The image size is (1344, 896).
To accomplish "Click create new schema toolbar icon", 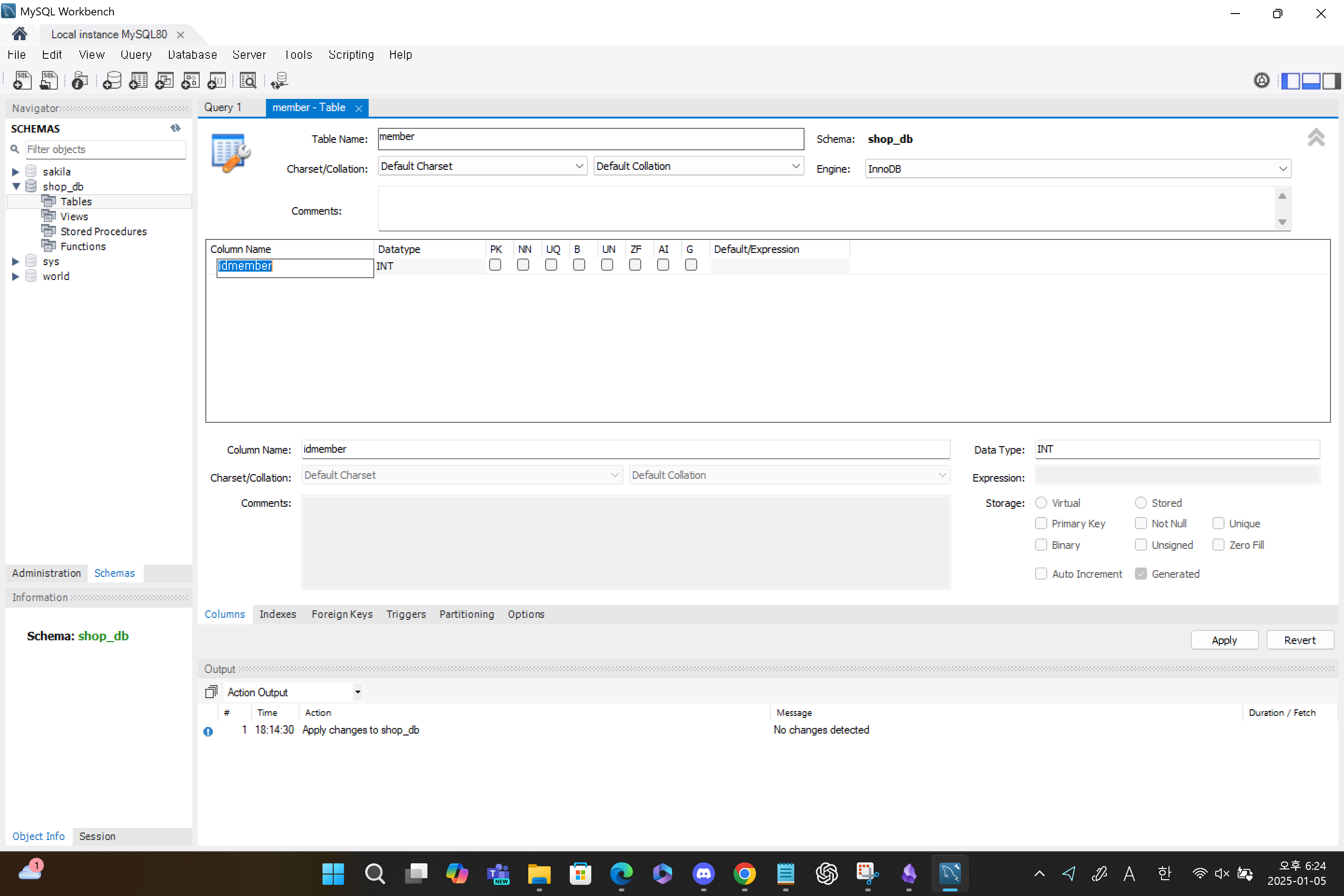I will coord(112,81).
